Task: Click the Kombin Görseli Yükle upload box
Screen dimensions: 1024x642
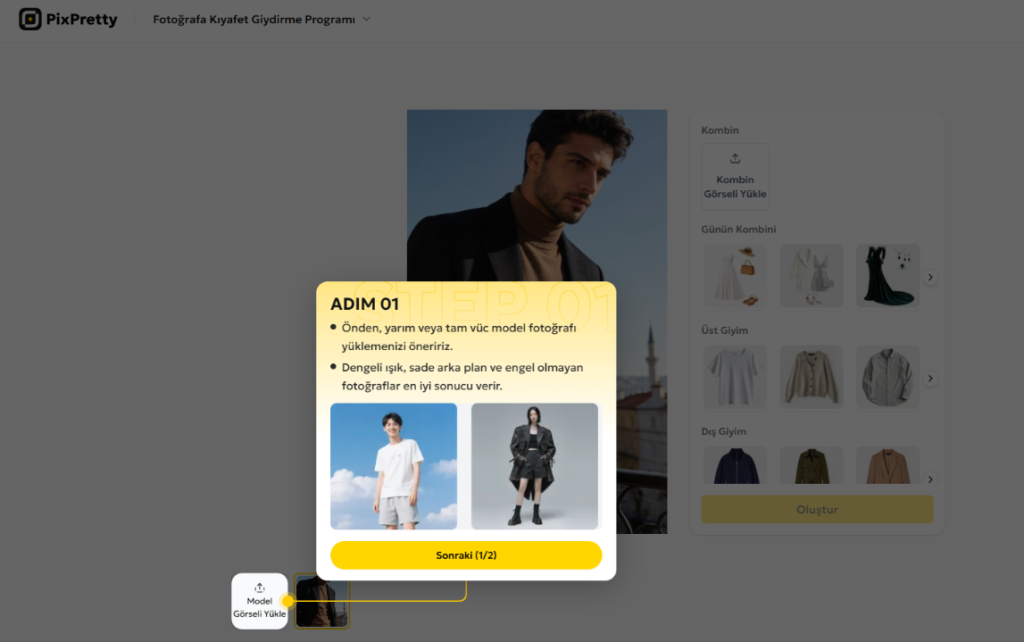Action: click(735, 175)
